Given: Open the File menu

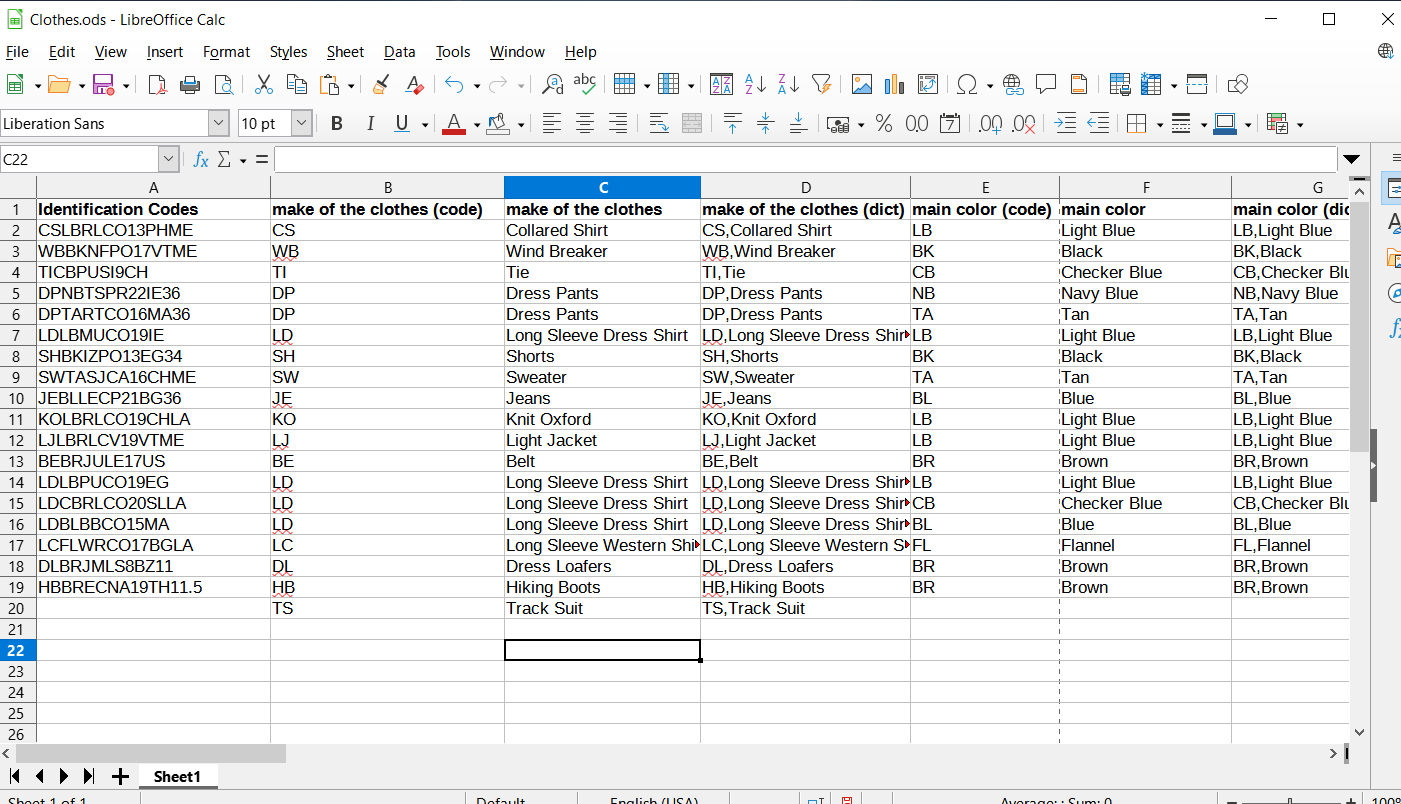Looking at the screenshot, I should [17, 52].
